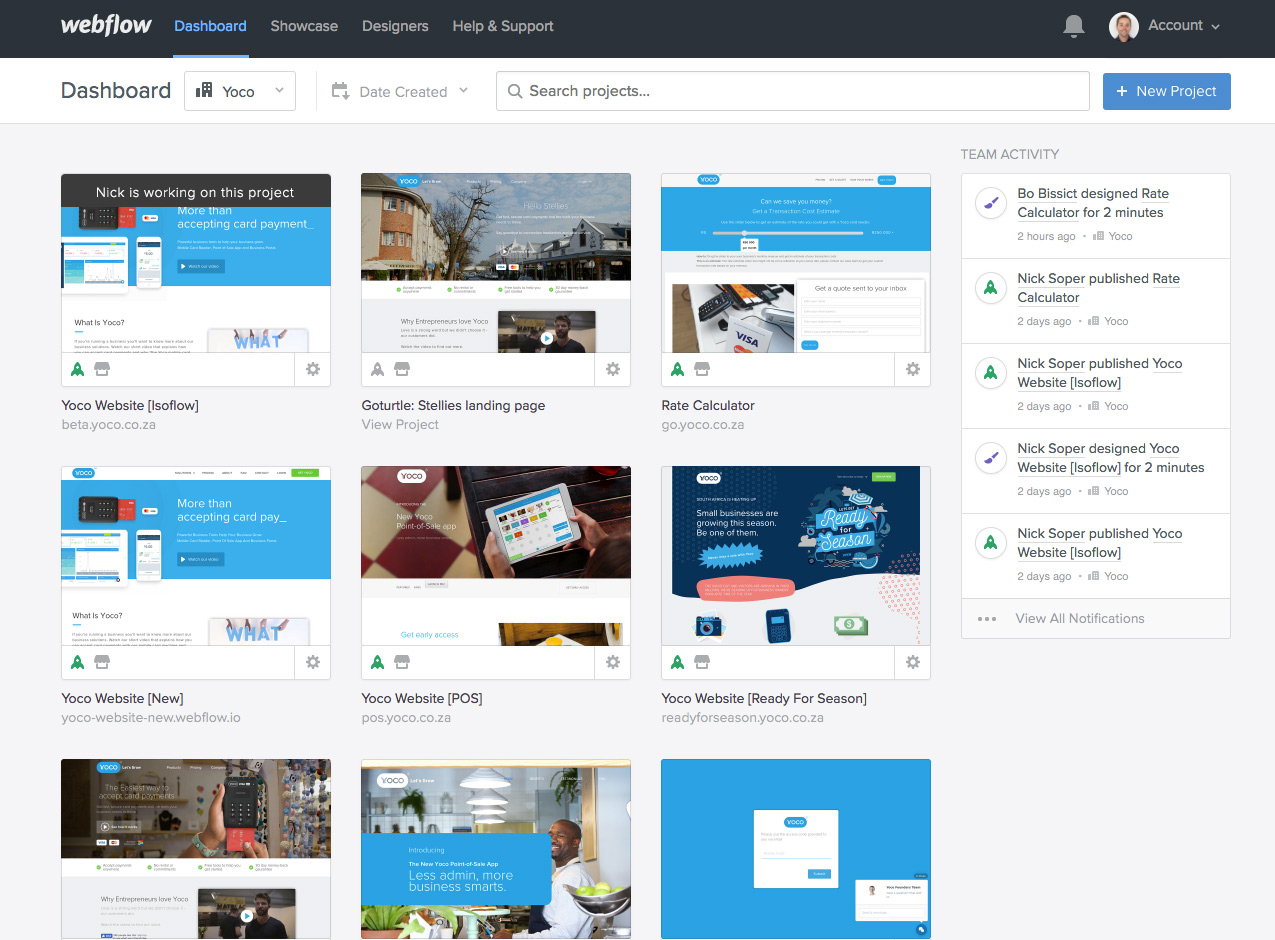This screenshot has height=940, width=1275.
Task: Click the rocket publish icon on Rate Calculator card
Action: click(678, 369)
